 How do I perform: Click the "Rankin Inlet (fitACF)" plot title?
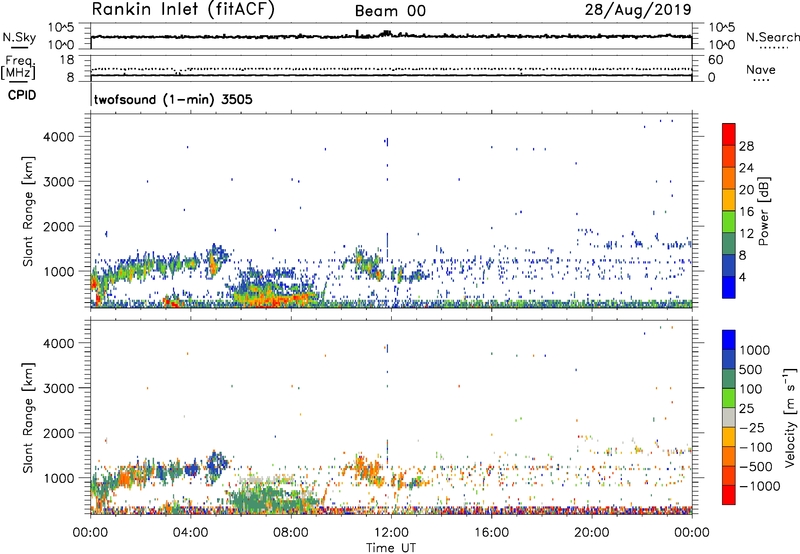coord(183,10)
